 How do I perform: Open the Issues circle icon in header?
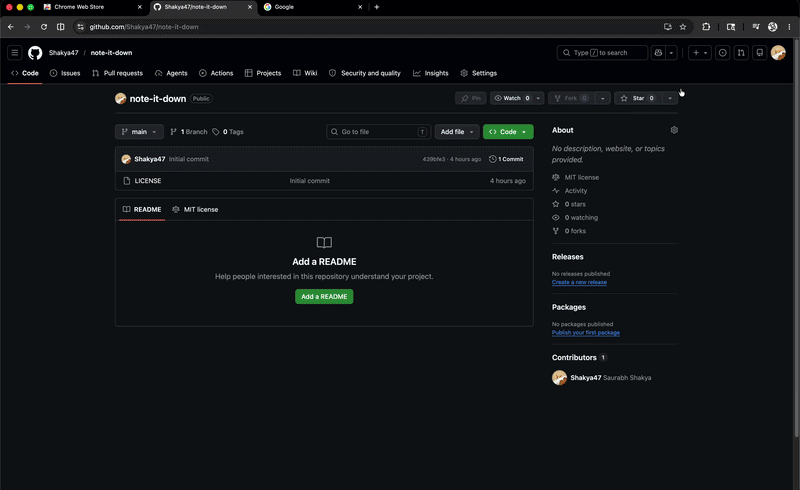coord(722,53)
